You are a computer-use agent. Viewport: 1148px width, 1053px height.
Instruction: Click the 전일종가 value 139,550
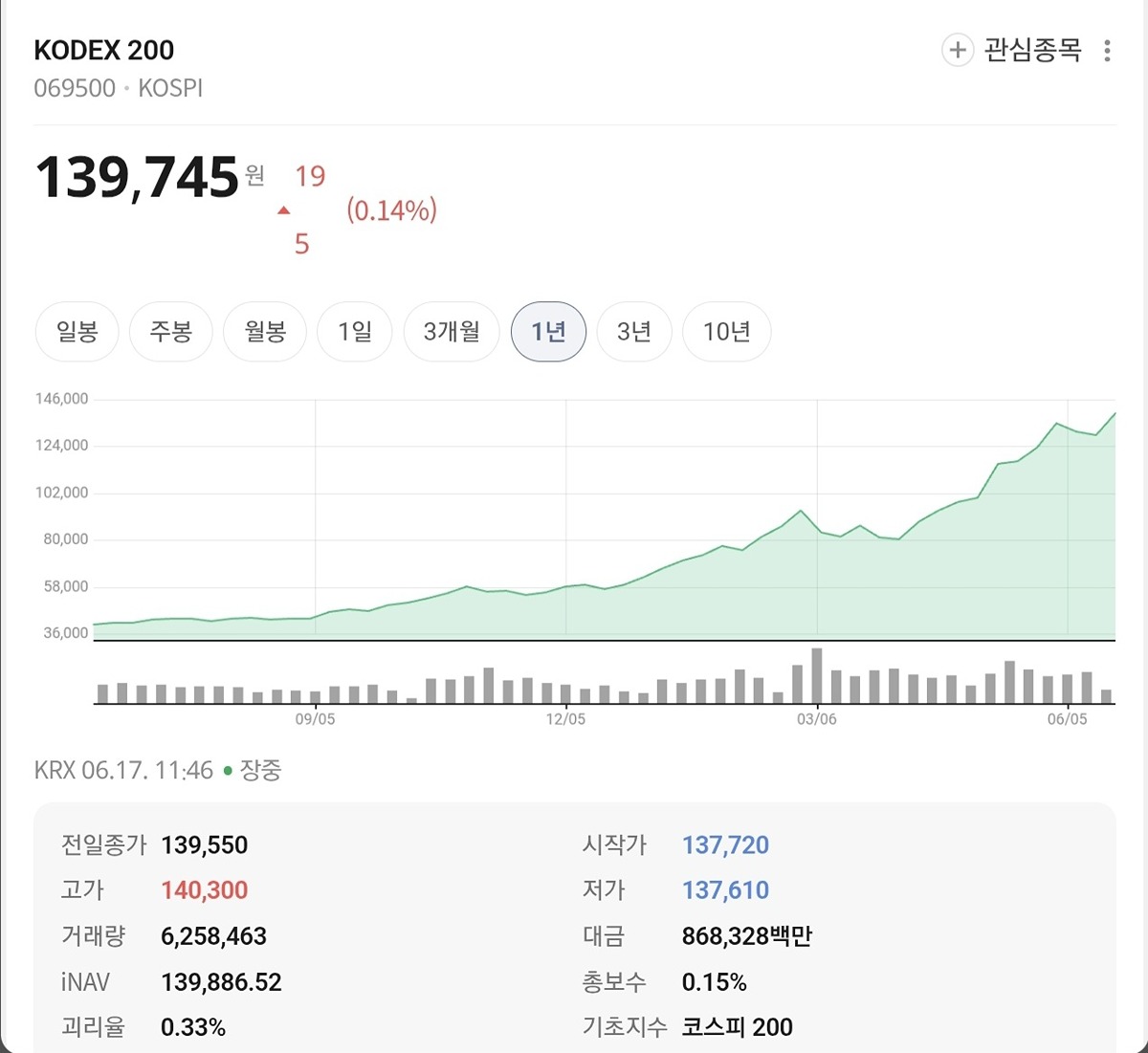(205, 845)
